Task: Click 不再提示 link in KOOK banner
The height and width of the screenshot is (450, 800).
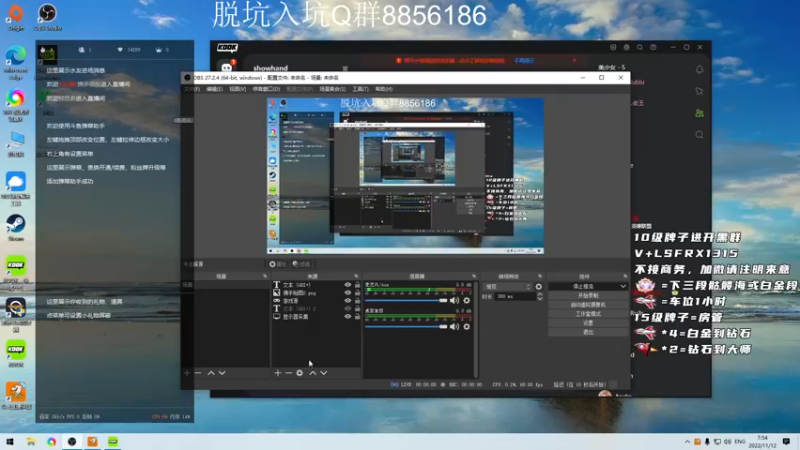Action: pos(523,61)
